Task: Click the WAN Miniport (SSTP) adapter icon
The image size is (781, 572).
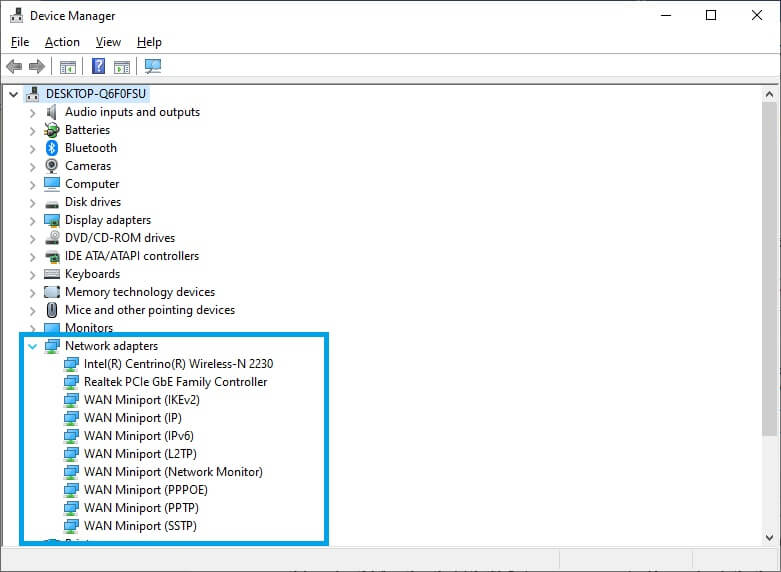Action: (x=71, y=526)
